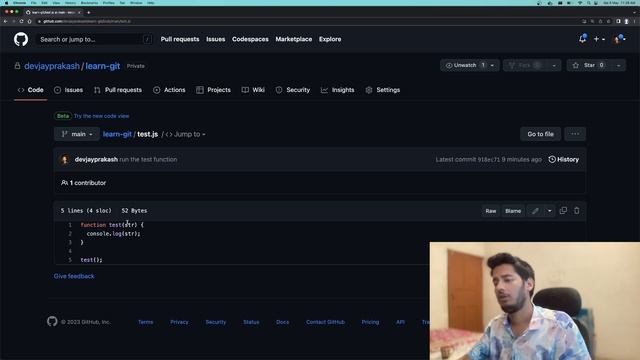Select line number 5 with test();

70,260
